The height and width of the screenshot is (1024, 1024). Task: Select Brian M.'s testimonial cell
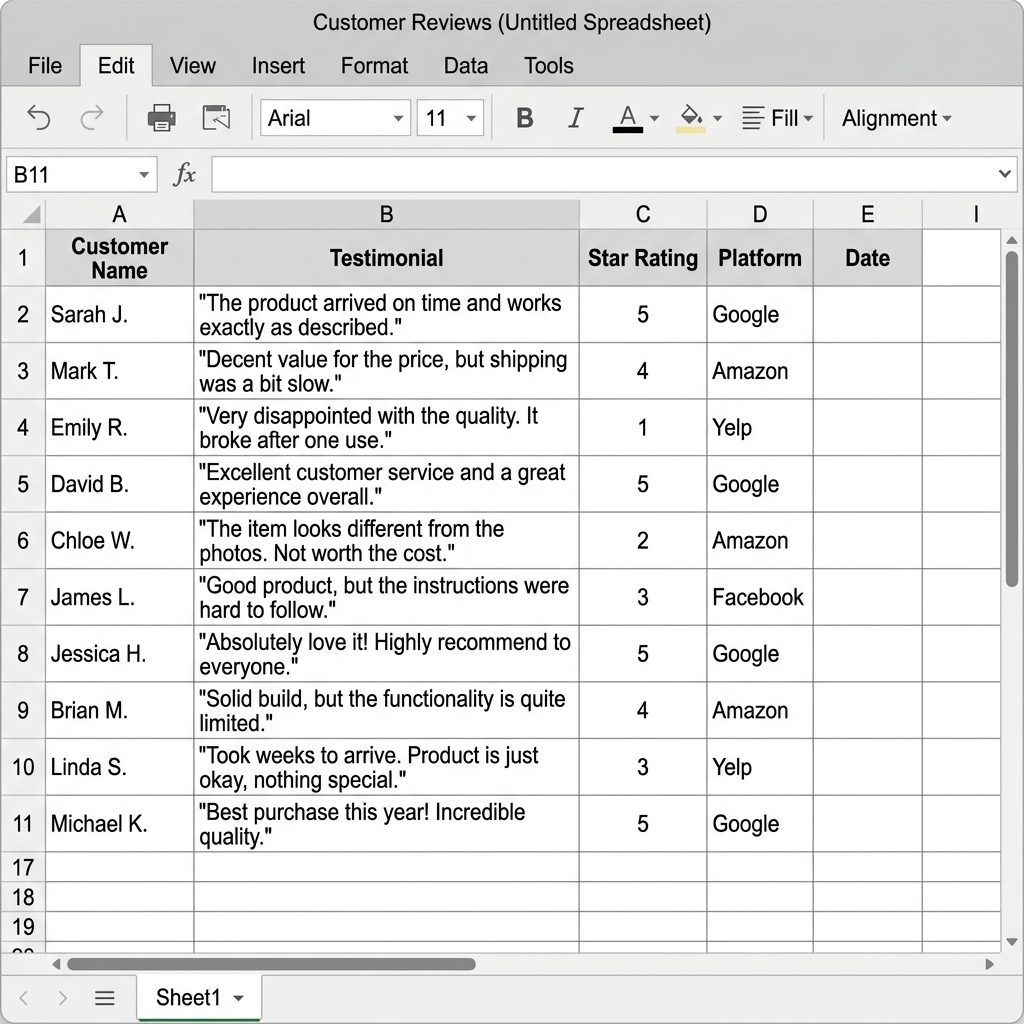point(387,711)
